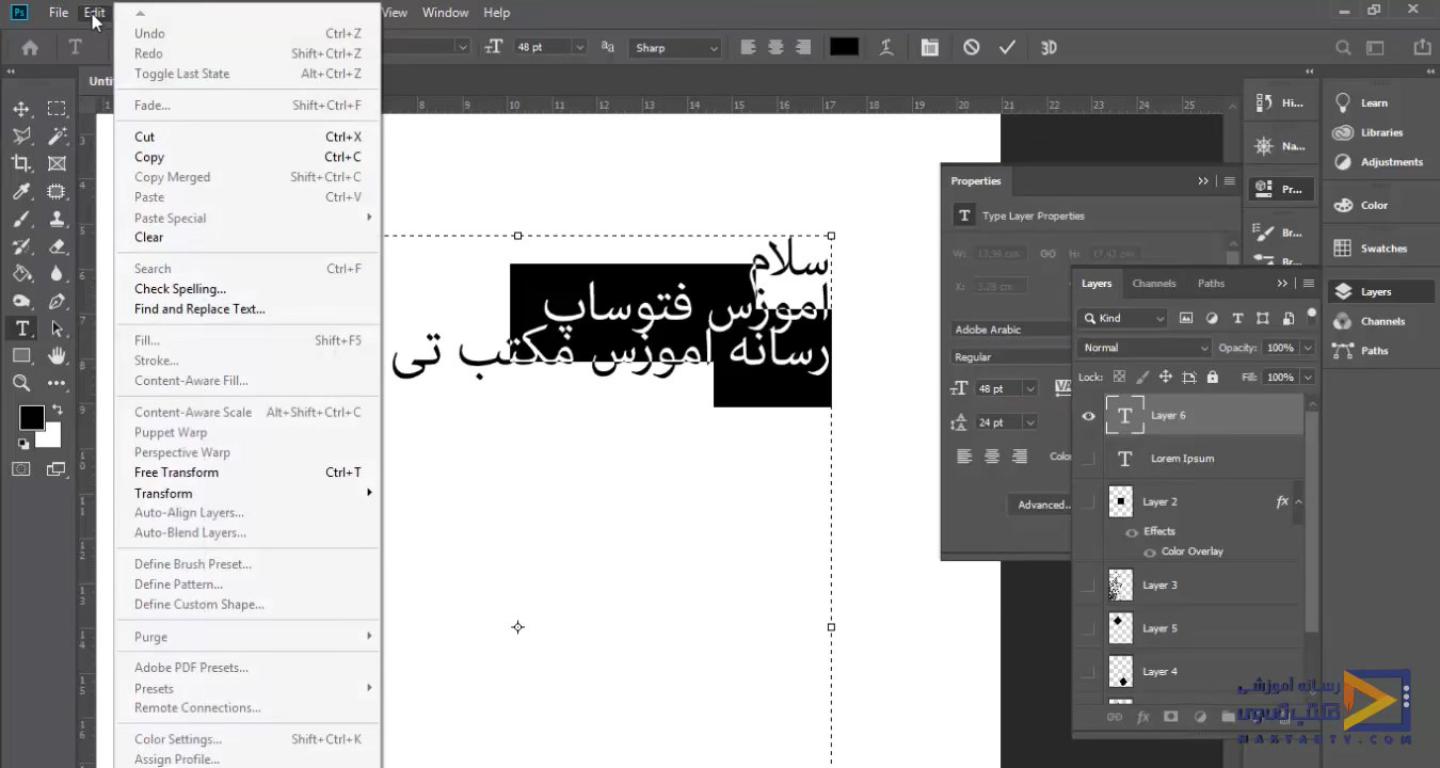The height and width of the screenshot is (768, 1440).
Task: Toggle lock all on the layer
Action: coord(1213,377)
